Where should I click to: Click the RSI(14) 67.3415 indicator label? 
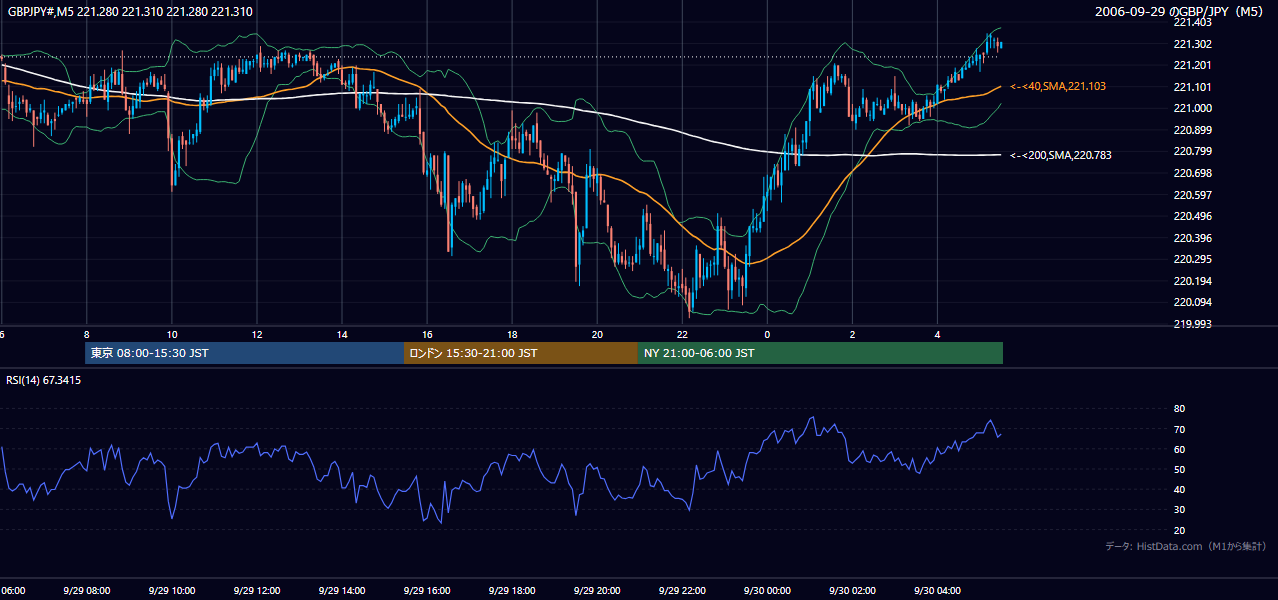coord(44,380)
